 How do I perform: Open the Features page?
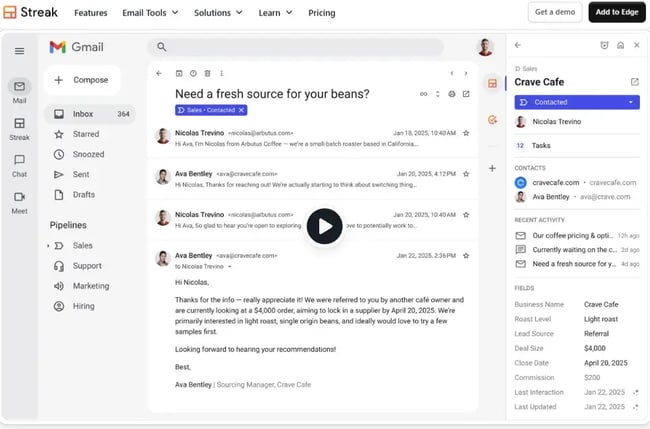90,13
